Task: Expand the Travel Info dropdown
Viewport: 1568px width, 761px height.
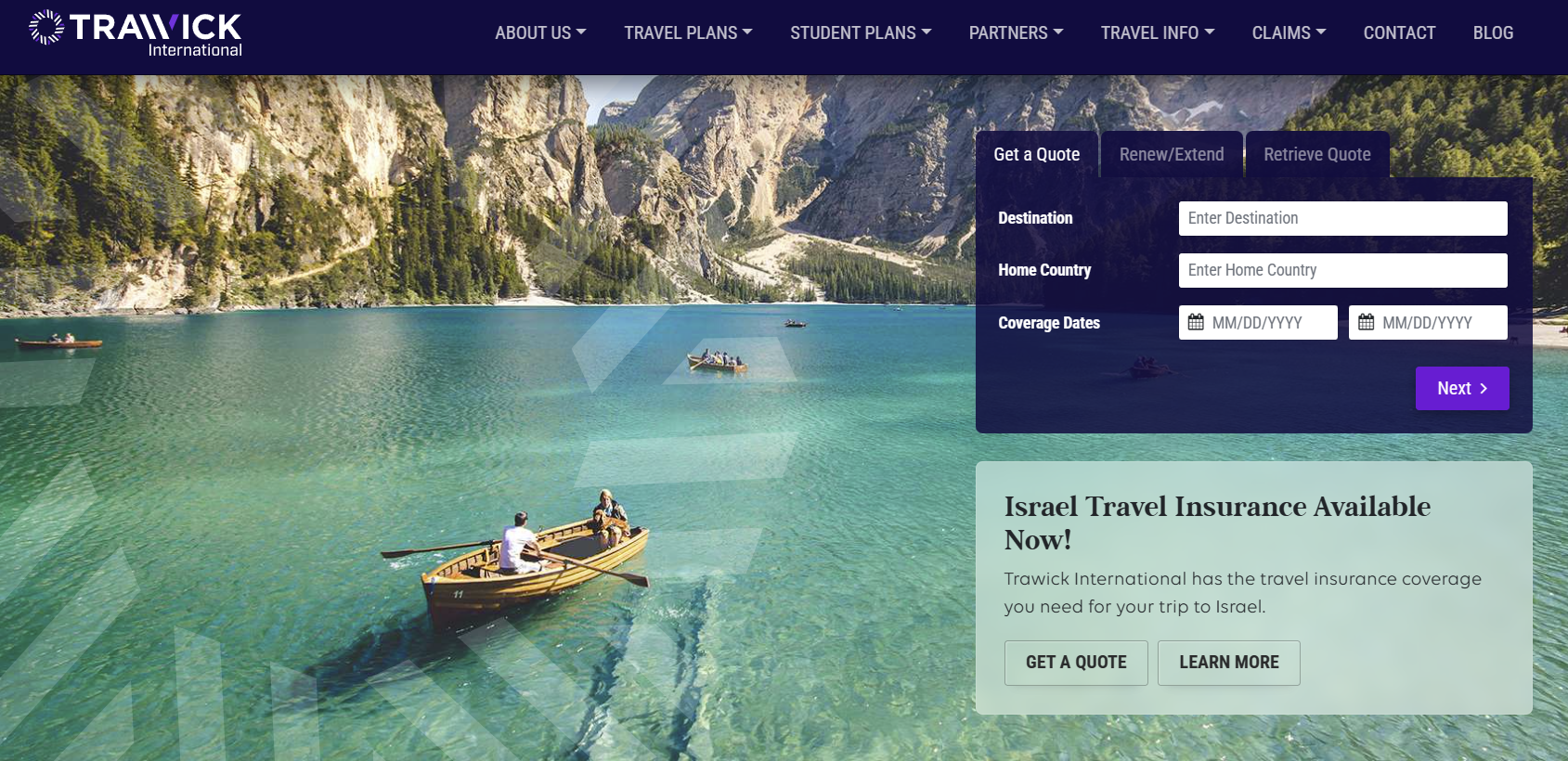Action: [1158, 32]
